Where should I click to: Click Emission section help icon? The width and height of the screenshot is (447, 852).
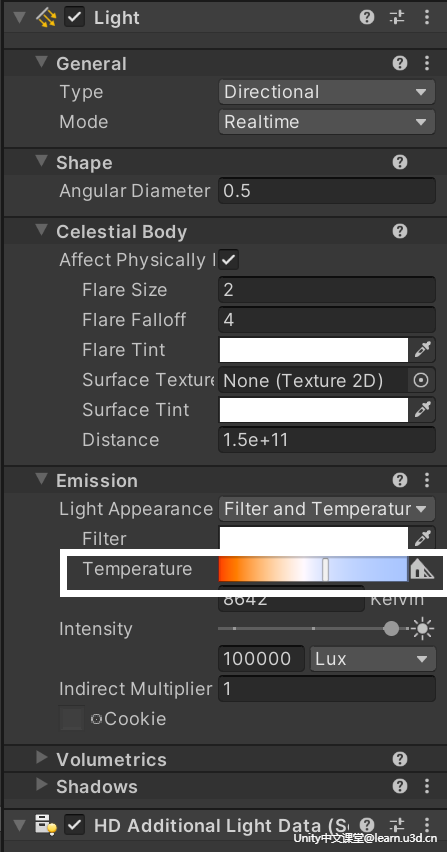400,480
